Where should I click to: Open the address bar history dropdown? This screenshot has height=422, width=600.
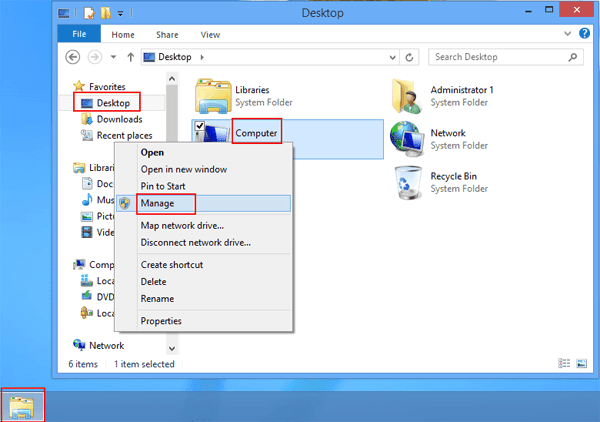(392, 57)
